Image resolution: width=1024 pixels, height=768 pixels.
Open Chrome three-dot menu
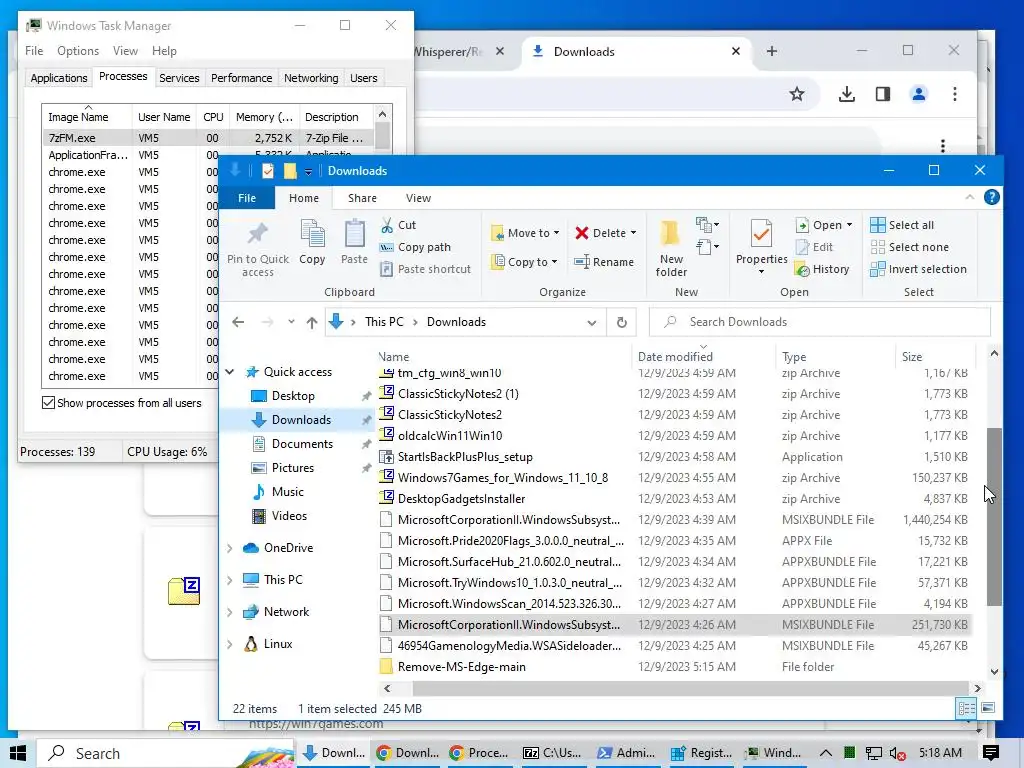coord(955,94)
